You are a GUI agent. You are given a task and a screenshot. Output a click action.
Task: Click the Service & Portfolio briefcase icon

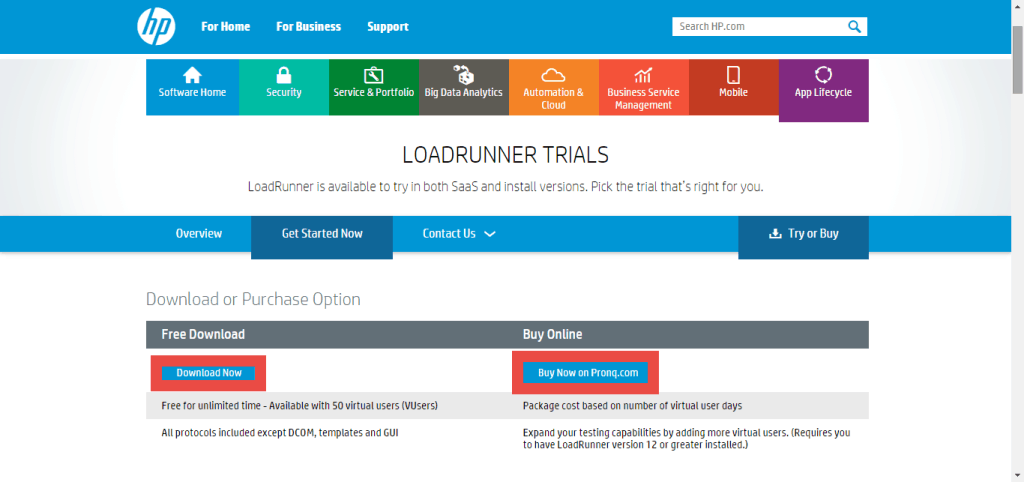click(x=374, y=74)
